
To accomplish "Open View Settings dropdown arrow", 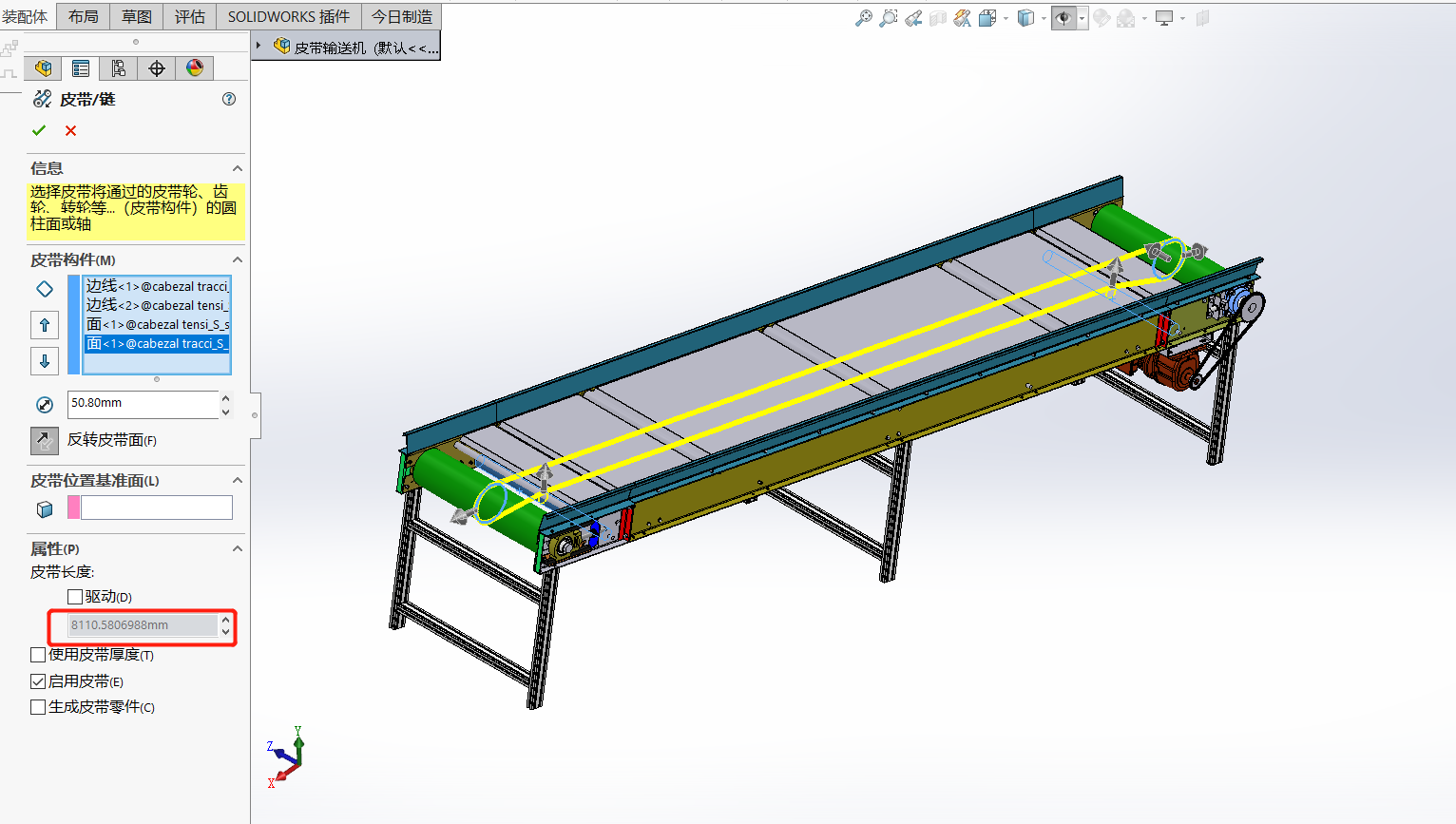I will pos(1182,18).
